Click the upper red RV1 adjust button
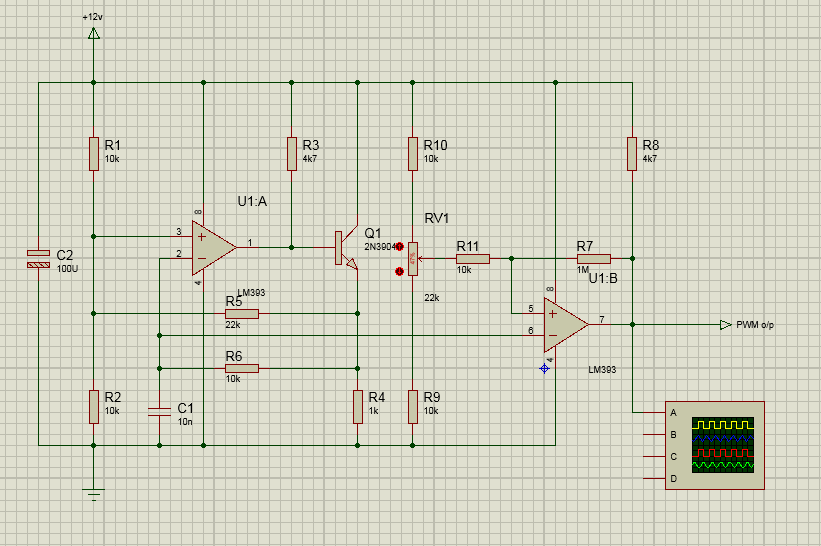The image size is (821, 546). pyautogui.click(x=400, y=247)
